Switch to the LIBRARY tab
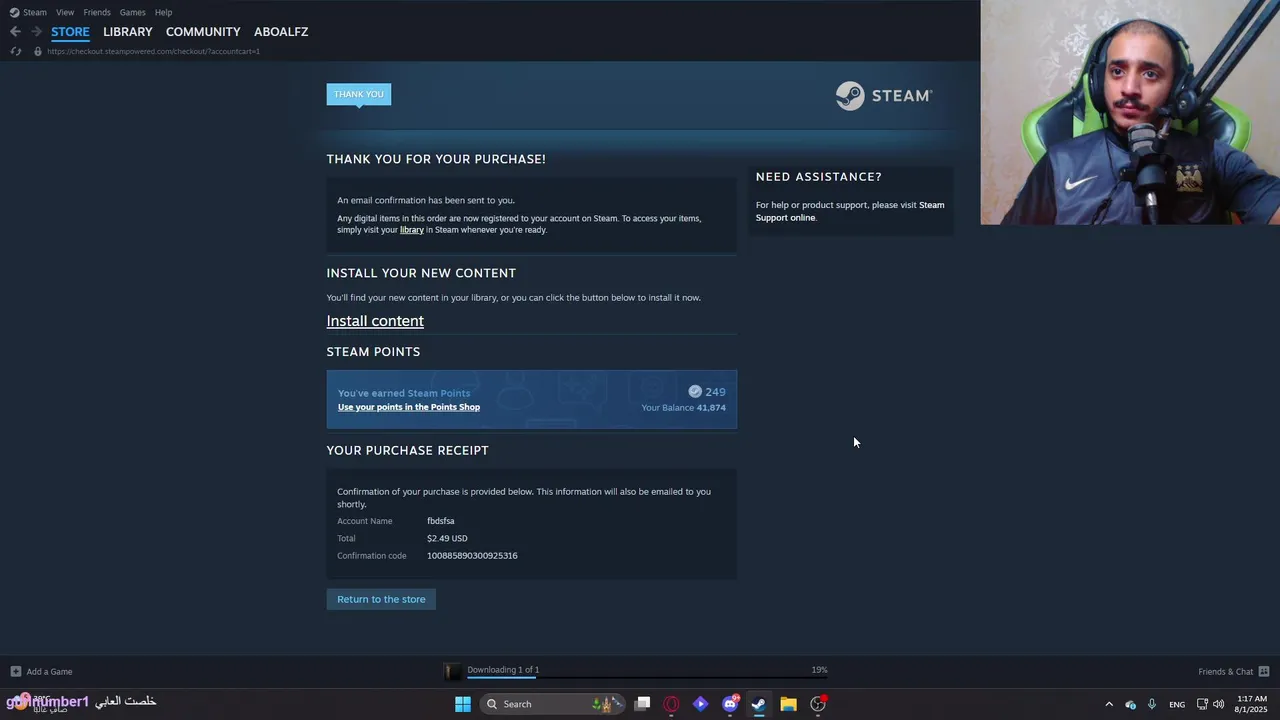Screen dimensions: 1280x720 point(128,32)
